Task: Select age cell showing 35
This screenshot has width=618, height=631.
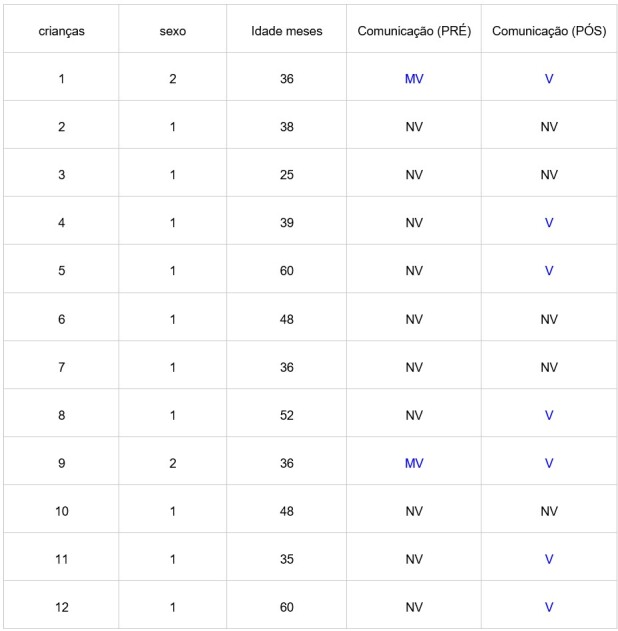Action: coord(286,559)
